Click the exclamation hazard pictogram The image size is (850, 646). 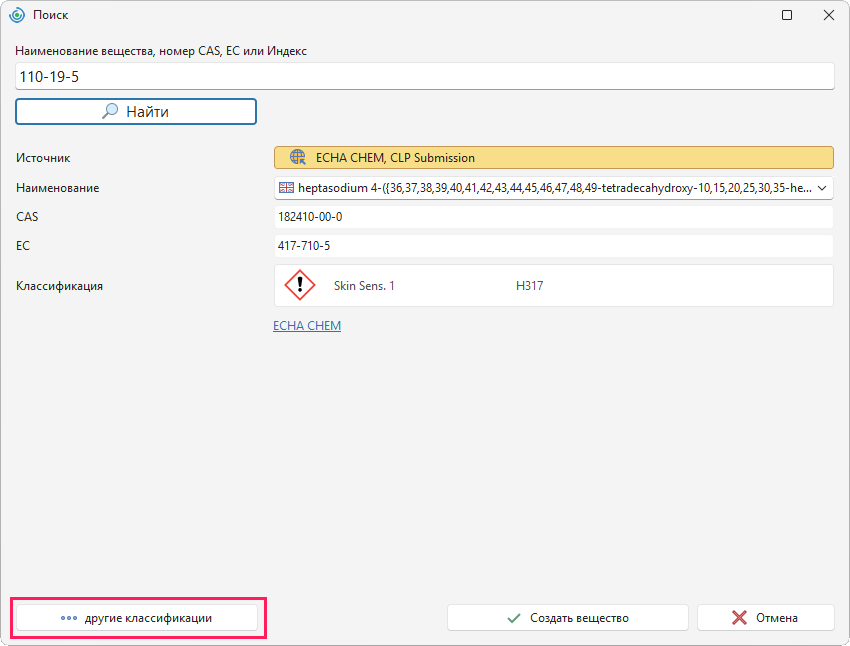pos(300,285)
